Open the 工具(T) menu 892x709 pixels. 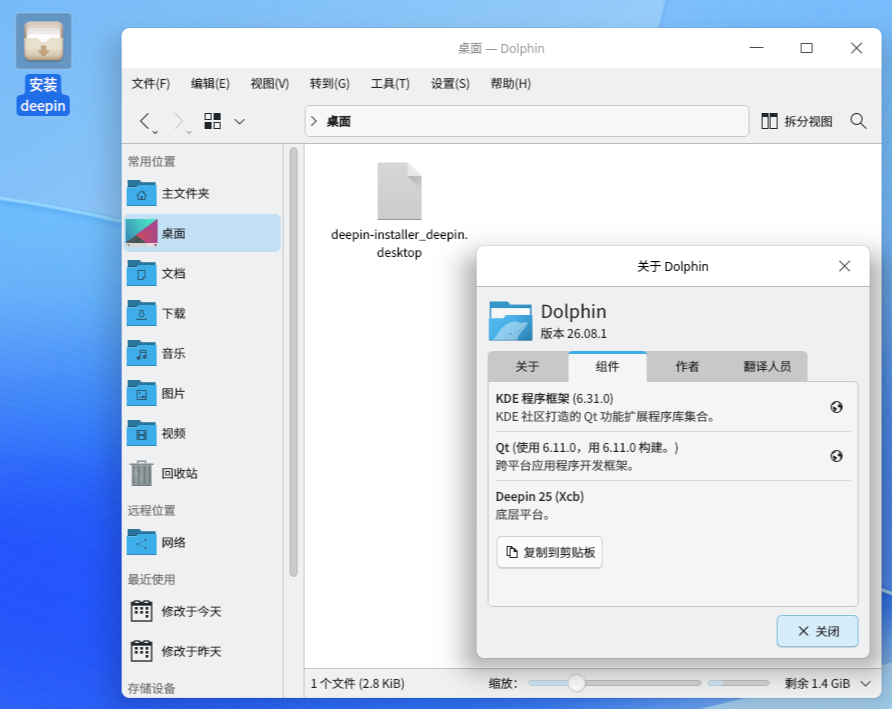pos(390,84)
